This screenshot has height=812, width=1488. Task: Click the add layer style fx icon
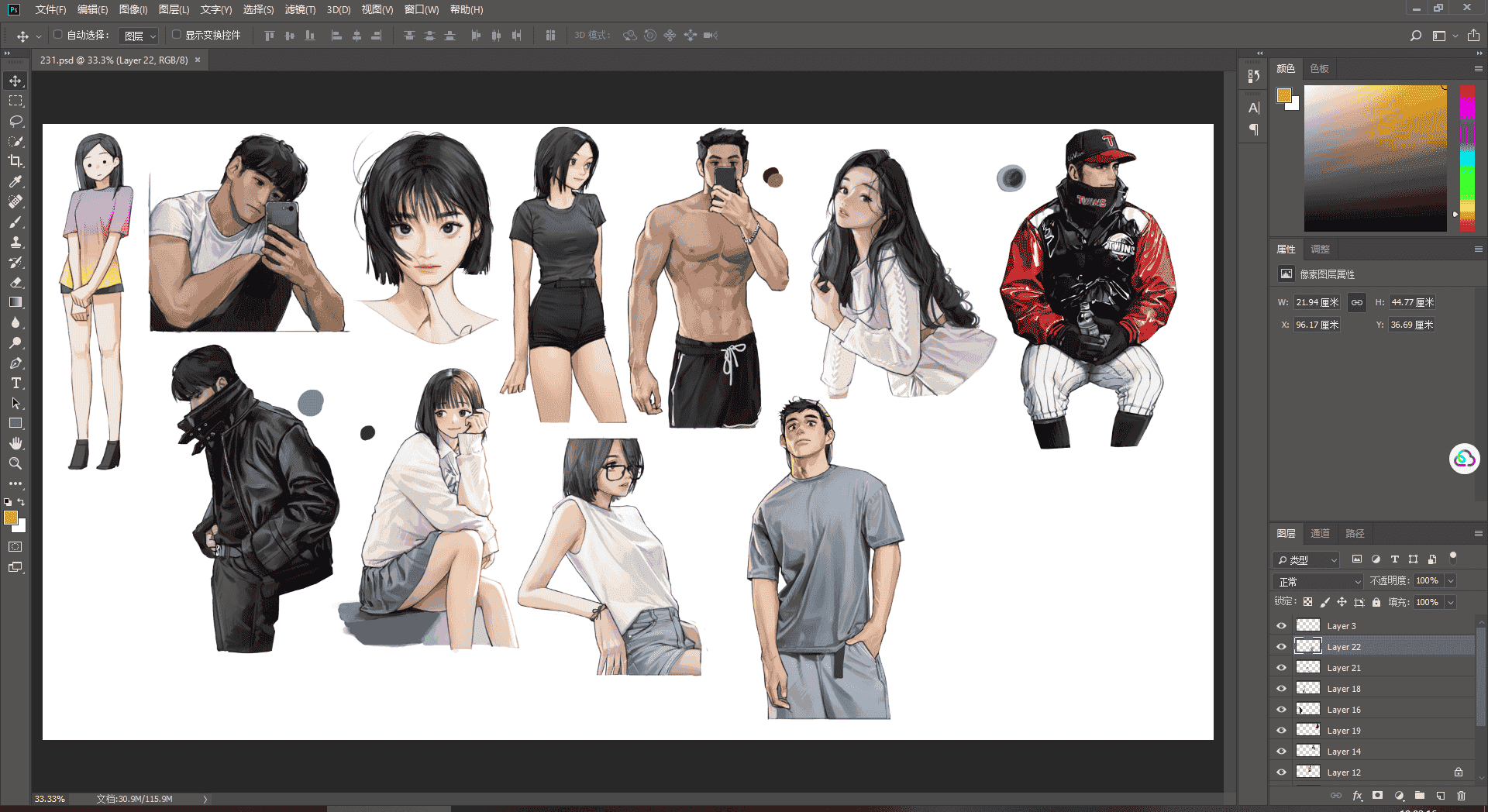[x=1357, y=796]
